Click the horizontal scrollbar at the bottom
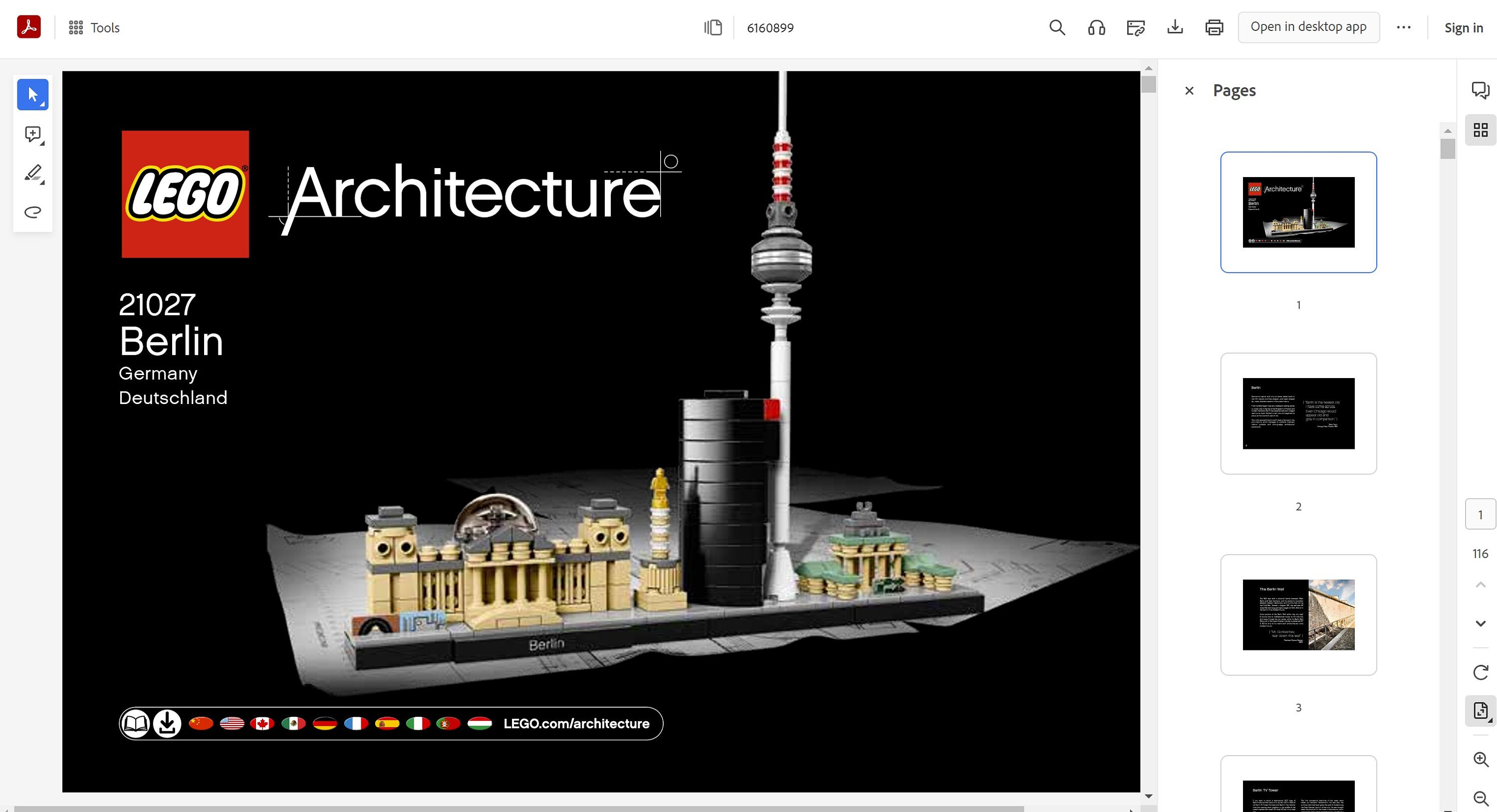Image resolution: width=1497 pixels, height=812 pixels. 518,809
